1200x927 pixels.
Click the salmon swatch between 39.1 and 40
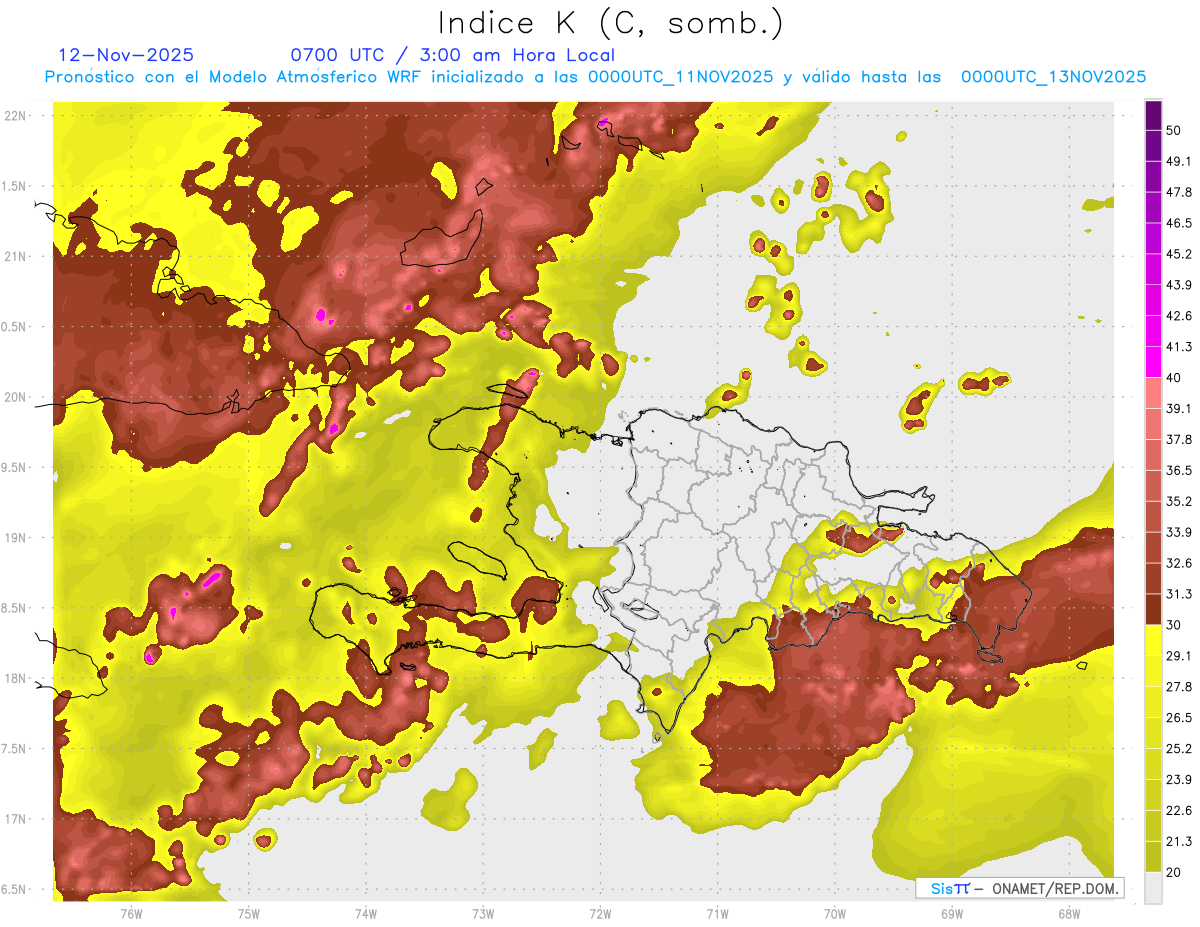click(x=1153, y=393)
